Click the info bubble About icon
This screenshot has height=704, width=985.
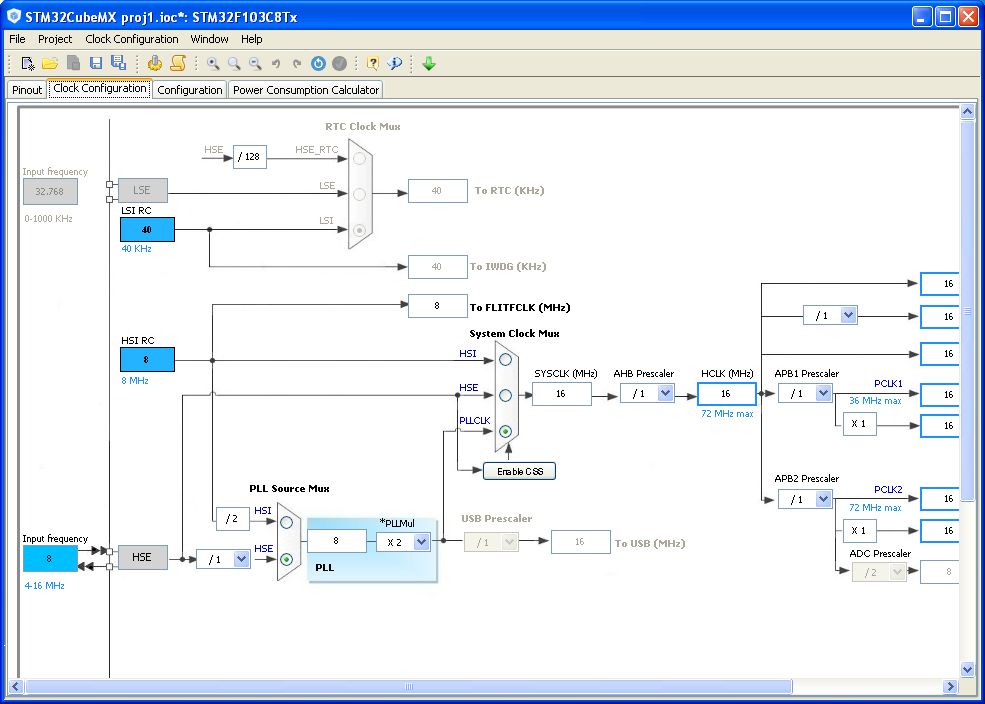pyautogui.click(x=395, y=63)
